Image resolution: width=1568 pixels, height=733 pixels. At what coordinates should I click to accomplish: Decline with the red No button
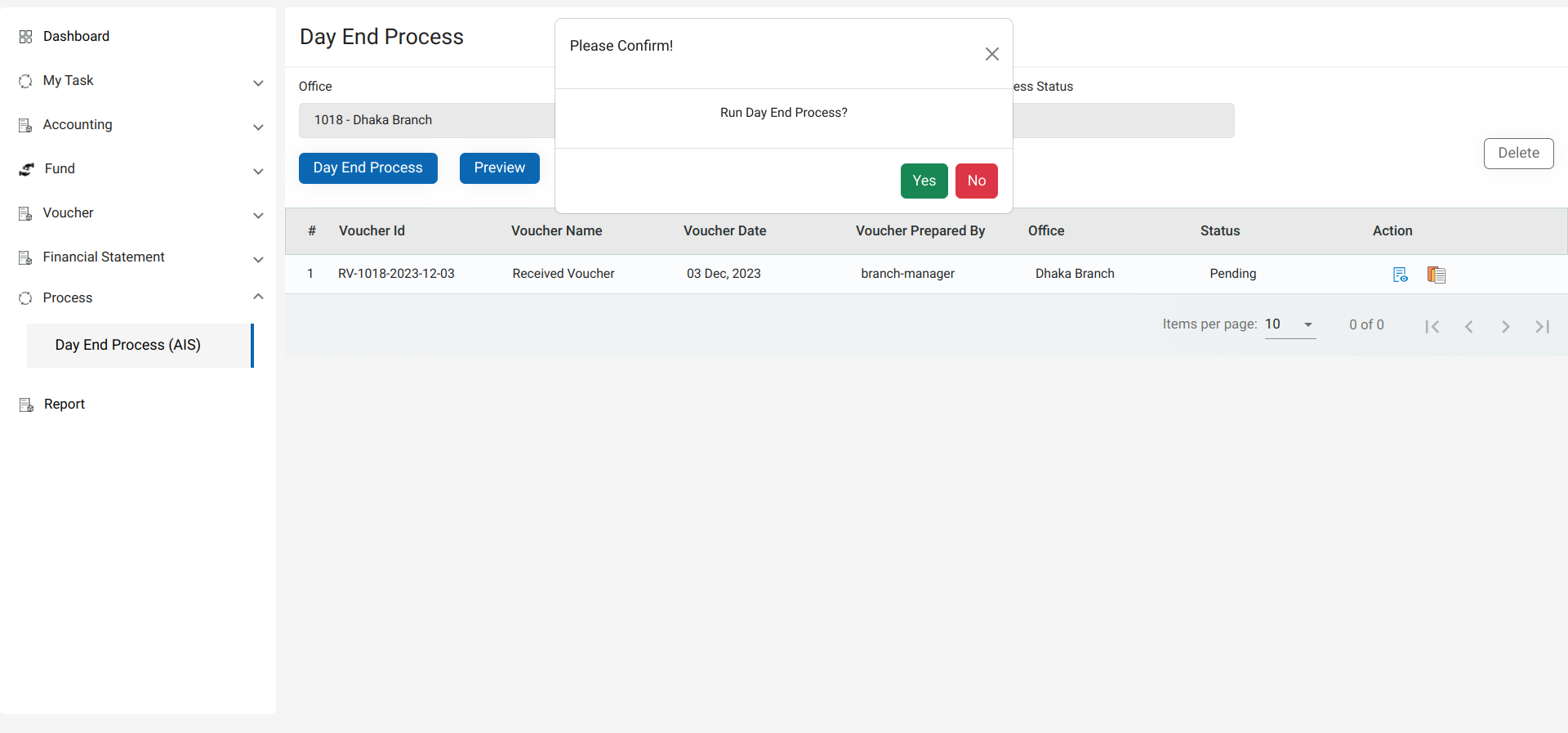(x=977, y=181)
